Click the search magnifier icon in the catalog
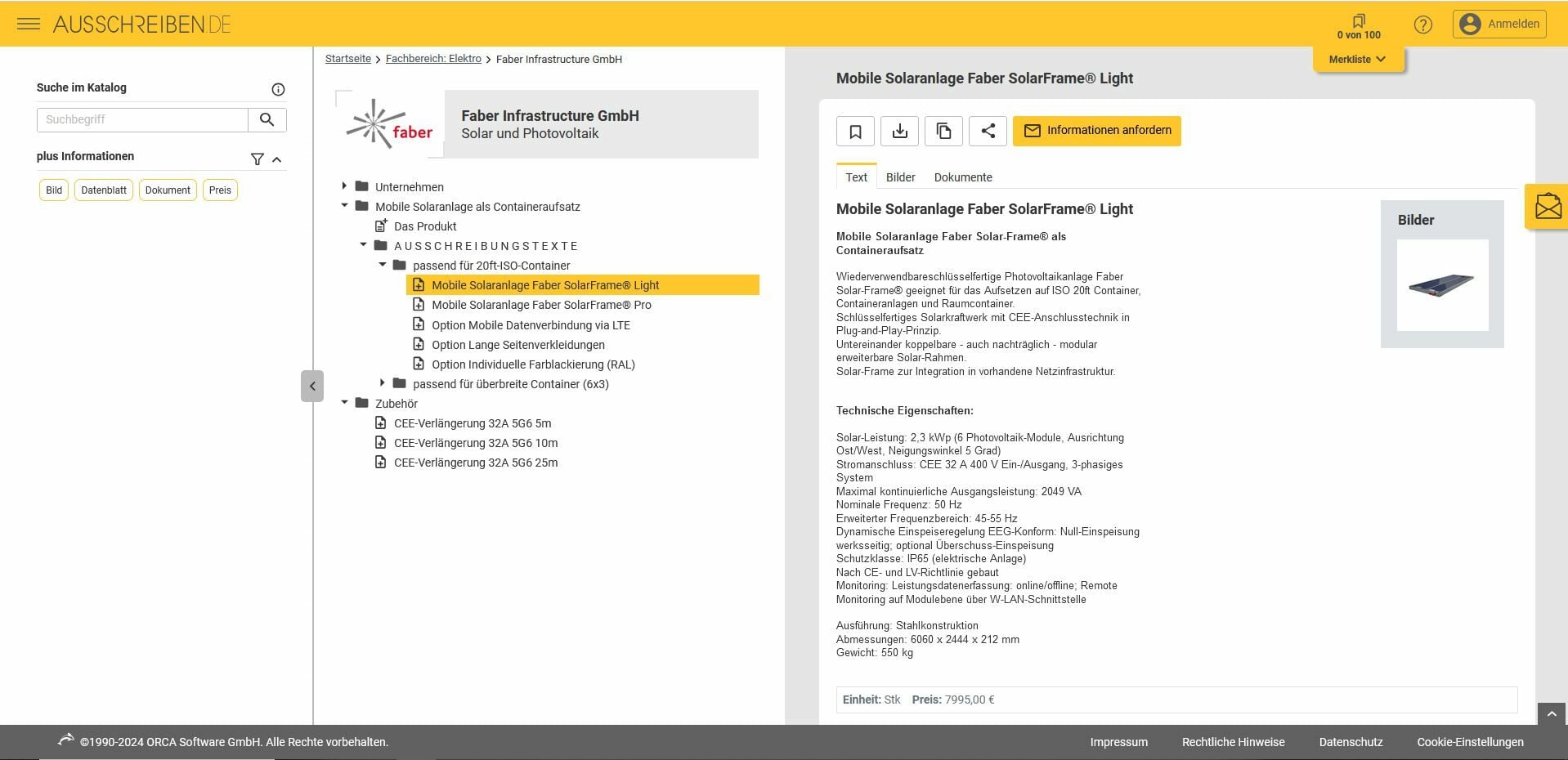 pos(267,120)
